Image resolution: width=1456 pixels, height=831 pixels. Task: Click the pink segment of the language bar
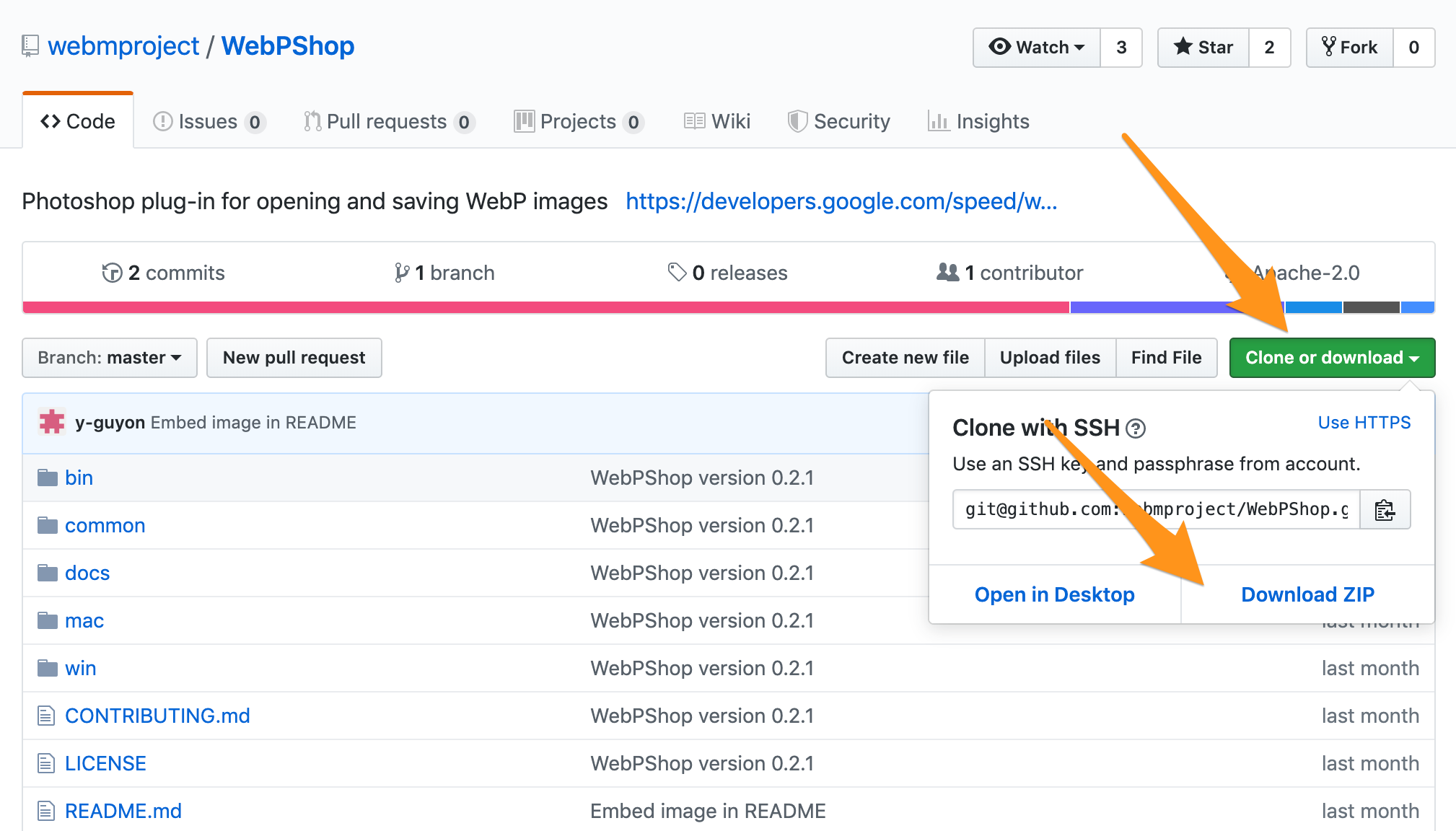click(x=546, y=307)
